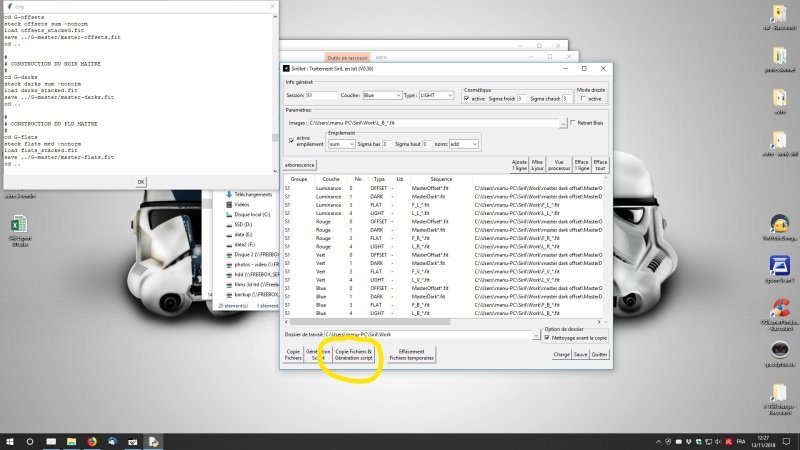
Task: Click the Vue processus button
Action: 559,165
